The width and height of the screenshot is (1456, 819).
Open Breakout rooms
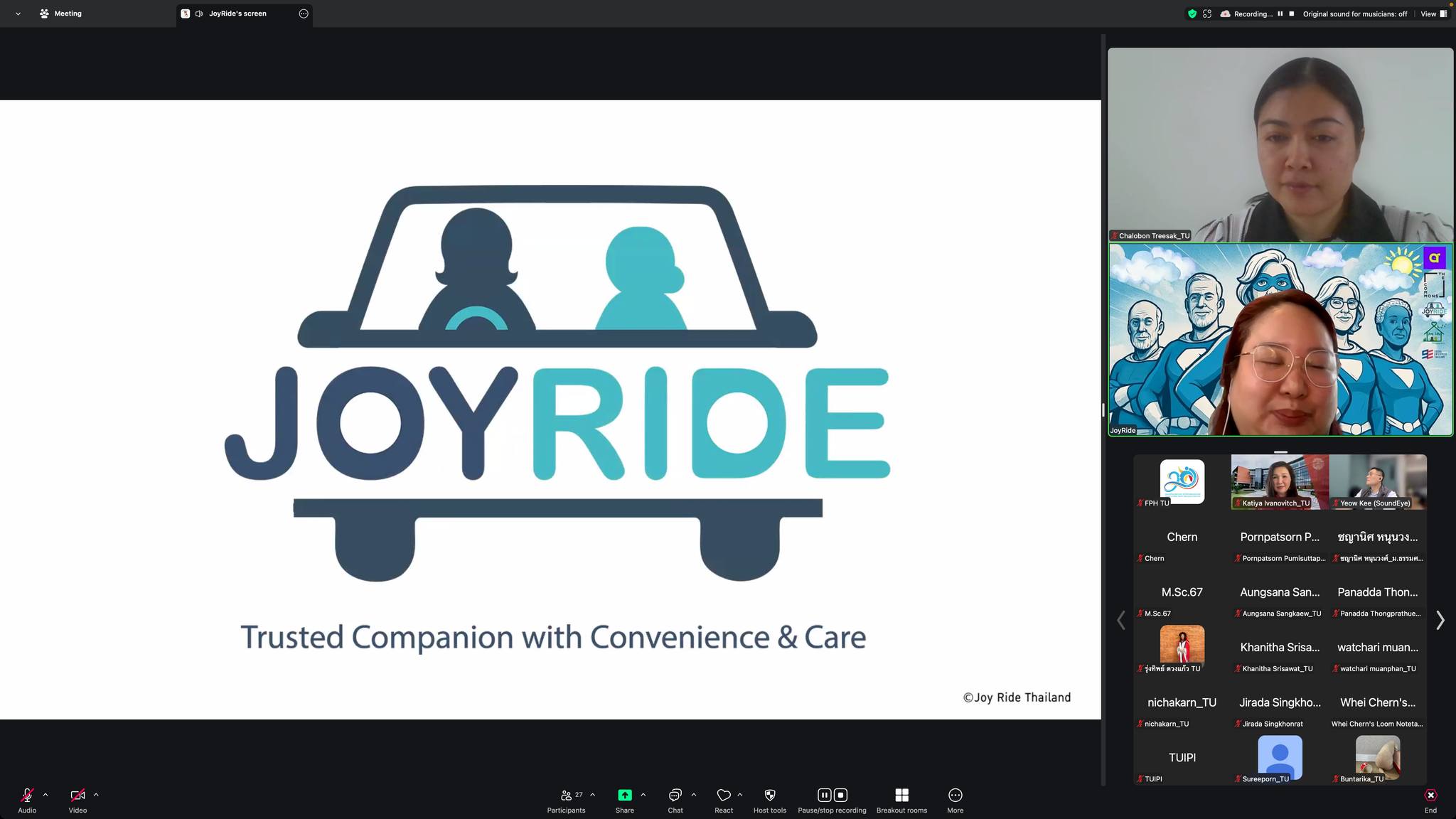coord(901,800)
